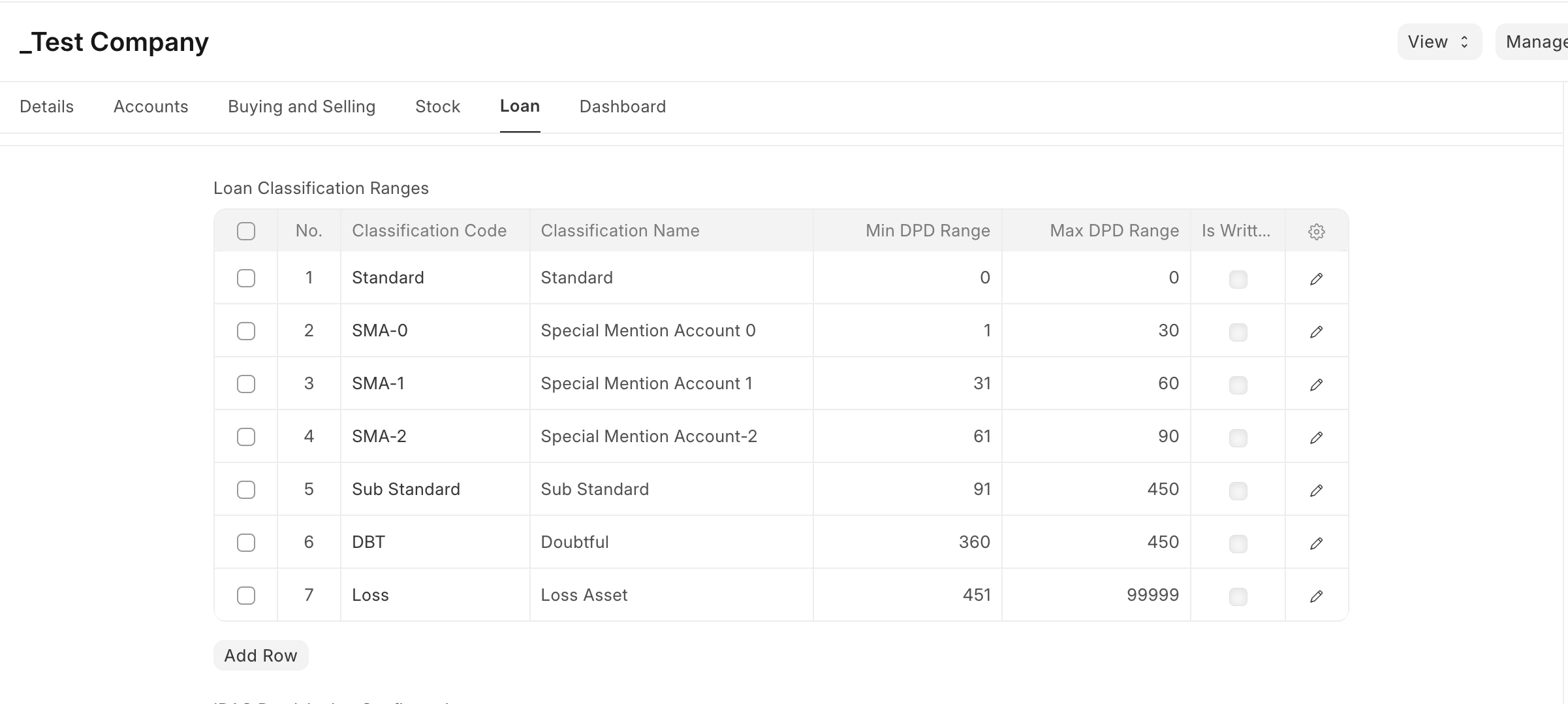Select Special Mention Account 0 name cell

pos(648,330)
